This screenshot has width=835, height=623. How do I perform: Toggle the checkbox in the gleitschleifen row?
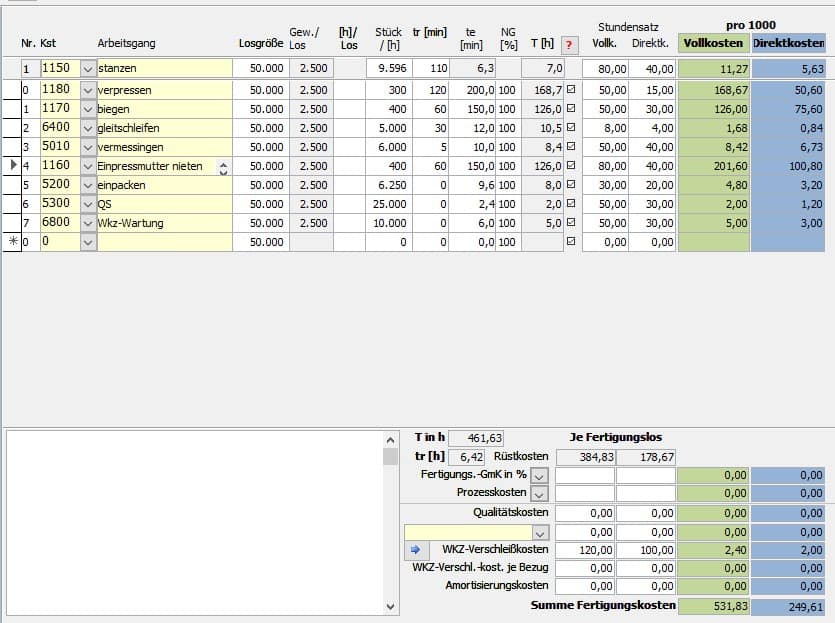coord(571,128)
